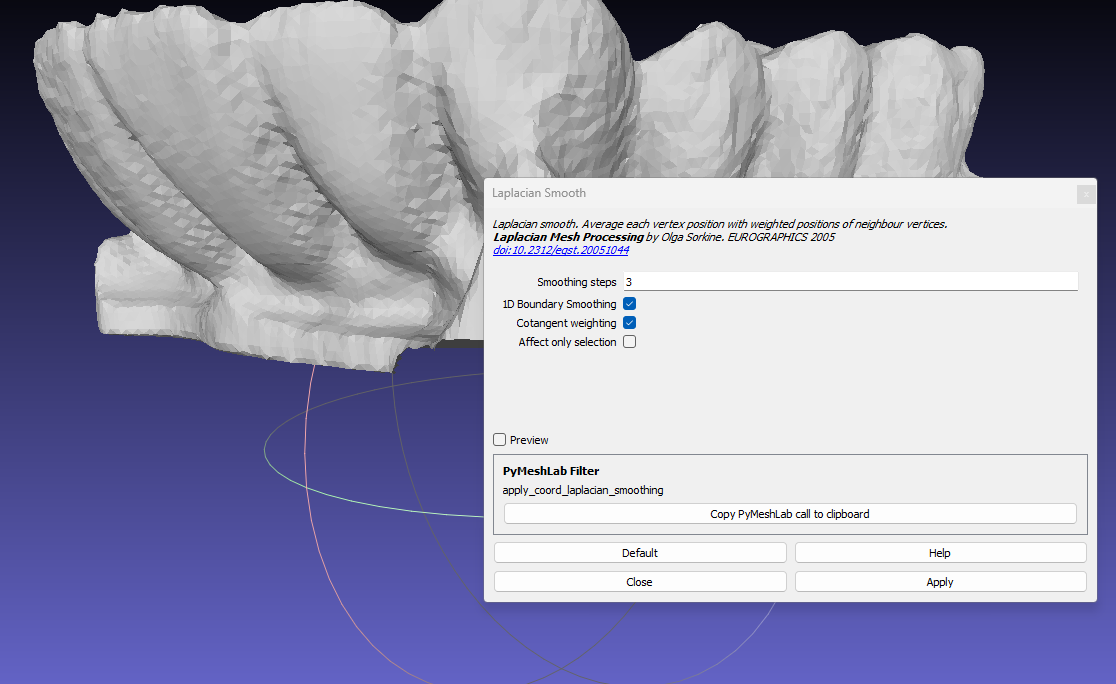This screenshot has width=1116, height=684.
Task: Click the Laplacian Smooth dialog title bar
Action: pyautogui.click(x=700, y=192)
